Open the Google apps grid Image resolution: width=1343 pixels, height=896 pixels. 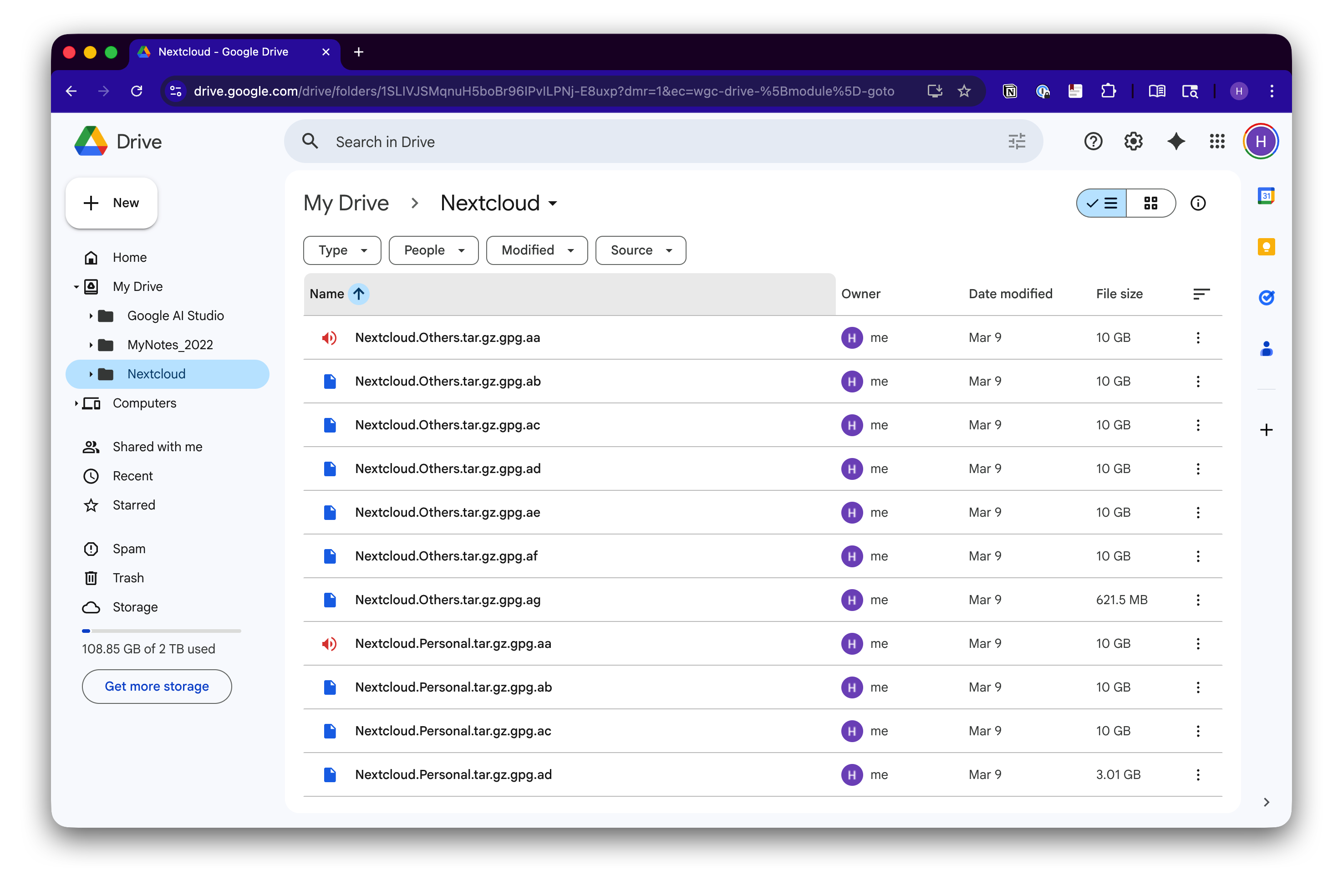coord(1217,141)
